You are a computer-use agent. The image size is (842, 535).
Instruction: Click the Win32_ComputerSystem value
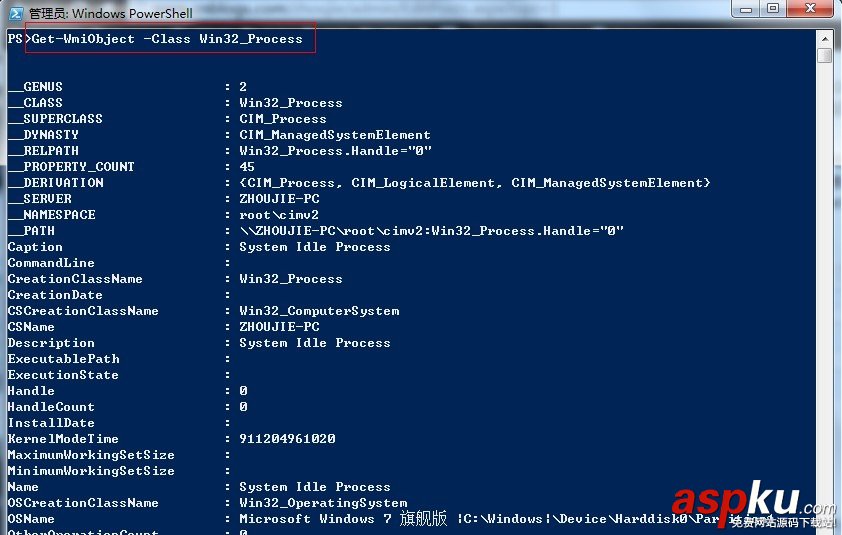(319, 311)
